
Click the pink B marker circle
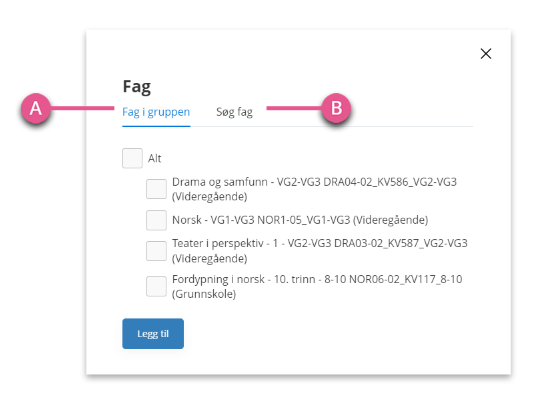336,108
